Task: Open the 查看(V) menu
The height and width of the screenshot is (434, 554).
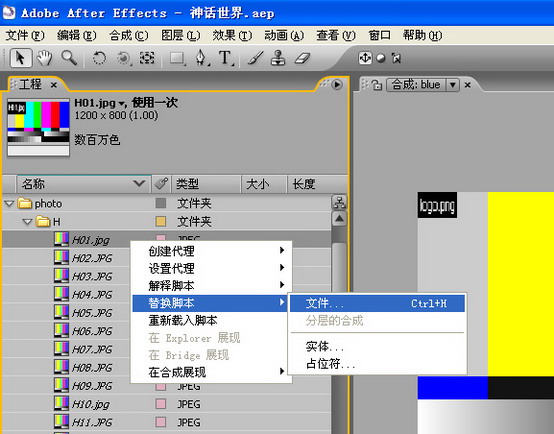Action: 336,35
